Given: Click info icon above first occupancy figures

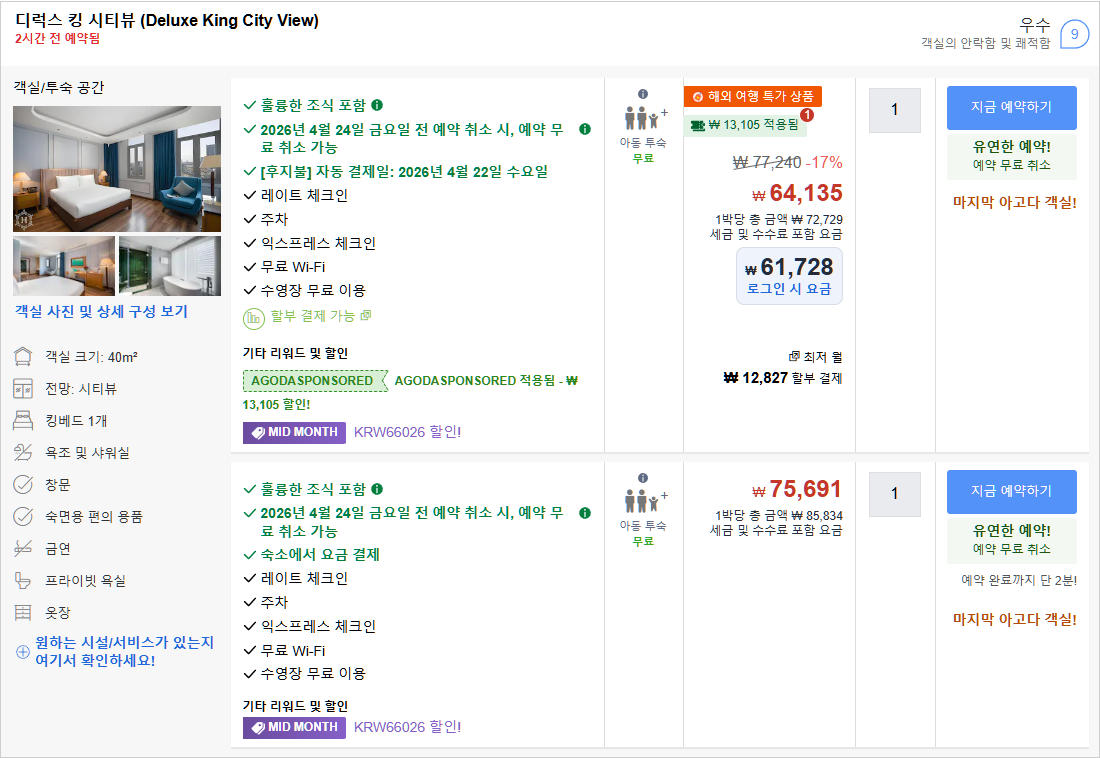Looking at the screenshot, I should [x=643, y=94].
